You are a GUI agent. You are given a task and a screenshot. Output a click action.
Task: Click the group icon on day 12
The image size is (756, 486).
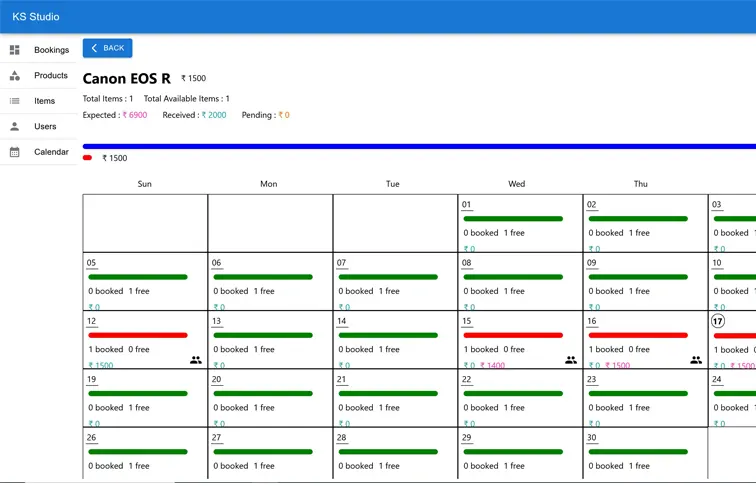[x=196, y=360]
